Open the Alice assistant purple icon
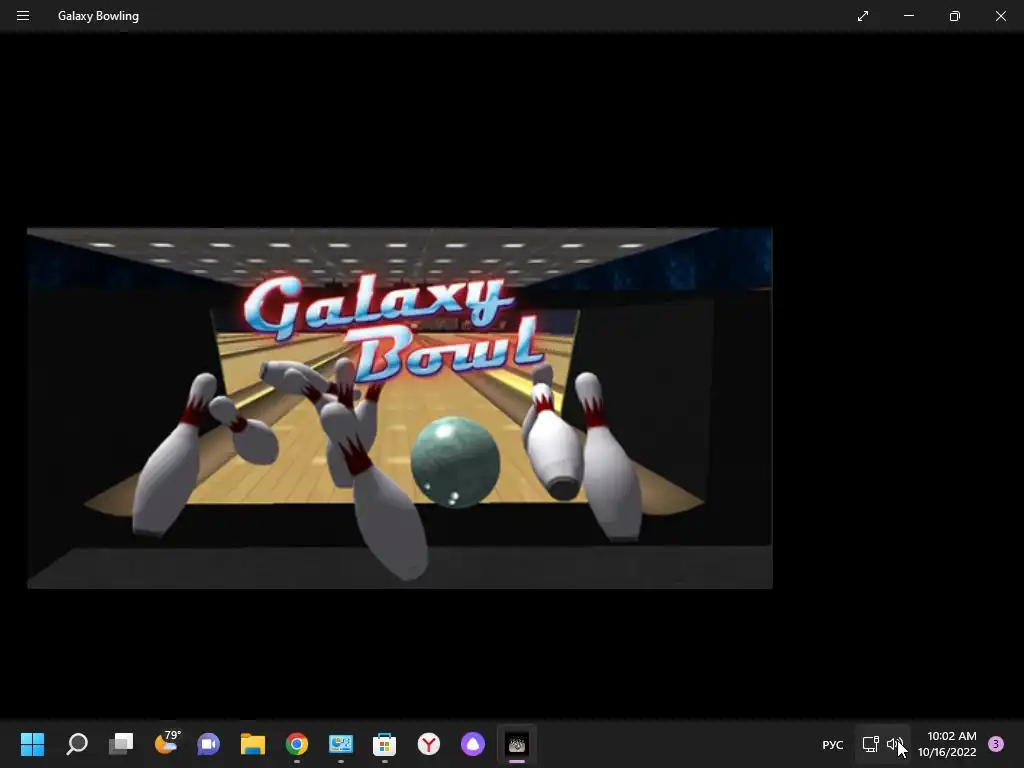The image size is (1024, 768). (473, 744)
